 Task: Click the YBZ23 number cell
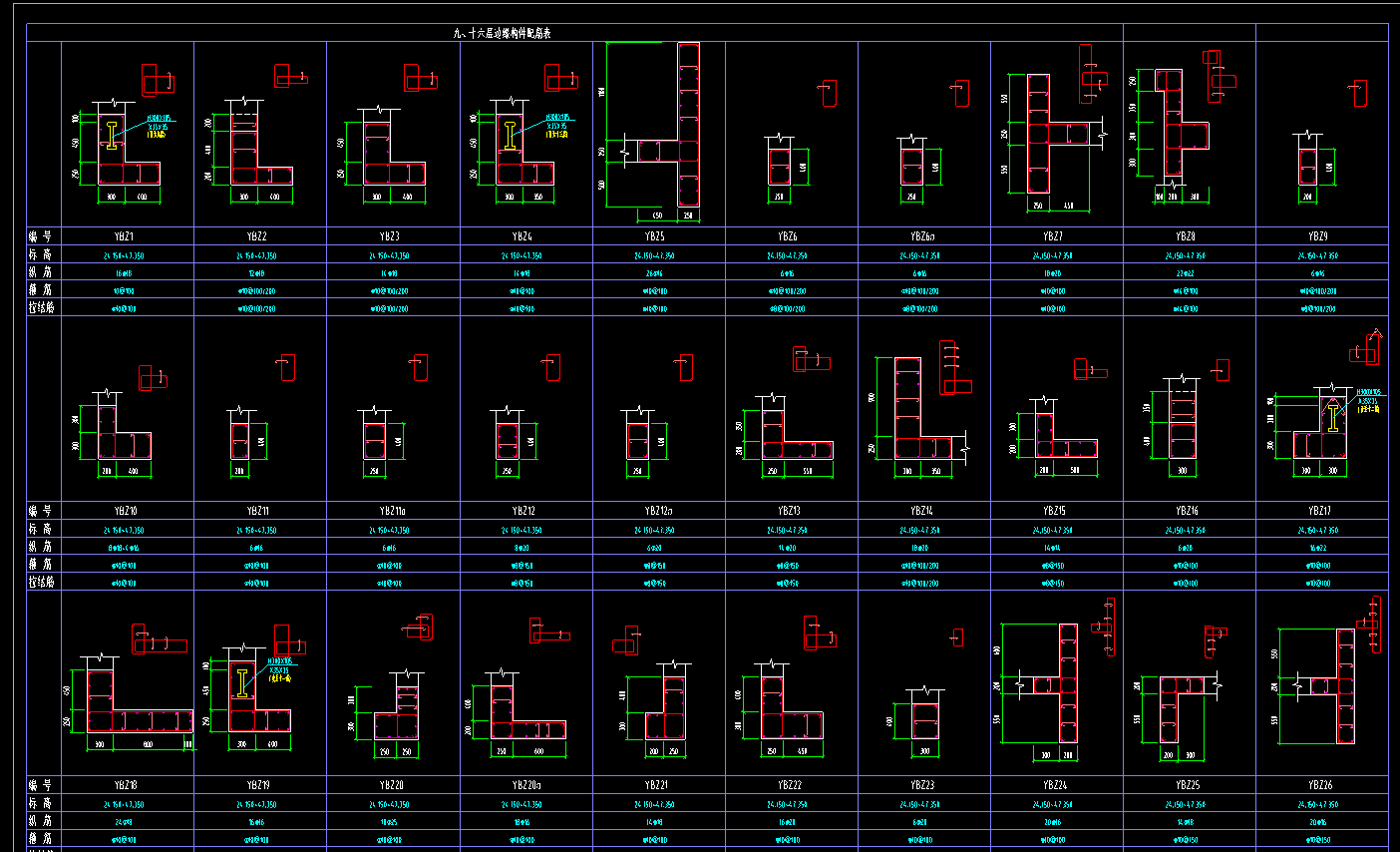coord(924,785)
